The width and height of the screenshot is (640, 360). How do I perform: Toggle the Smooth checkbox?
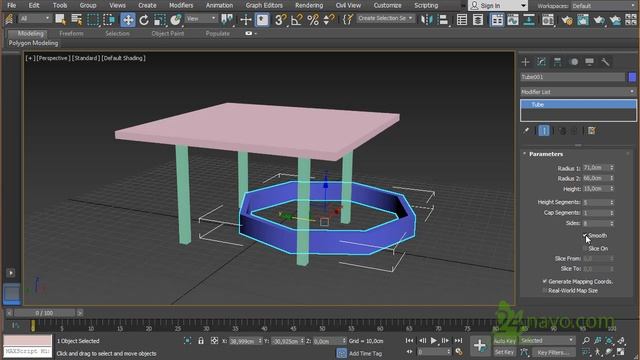click(585, 236)
